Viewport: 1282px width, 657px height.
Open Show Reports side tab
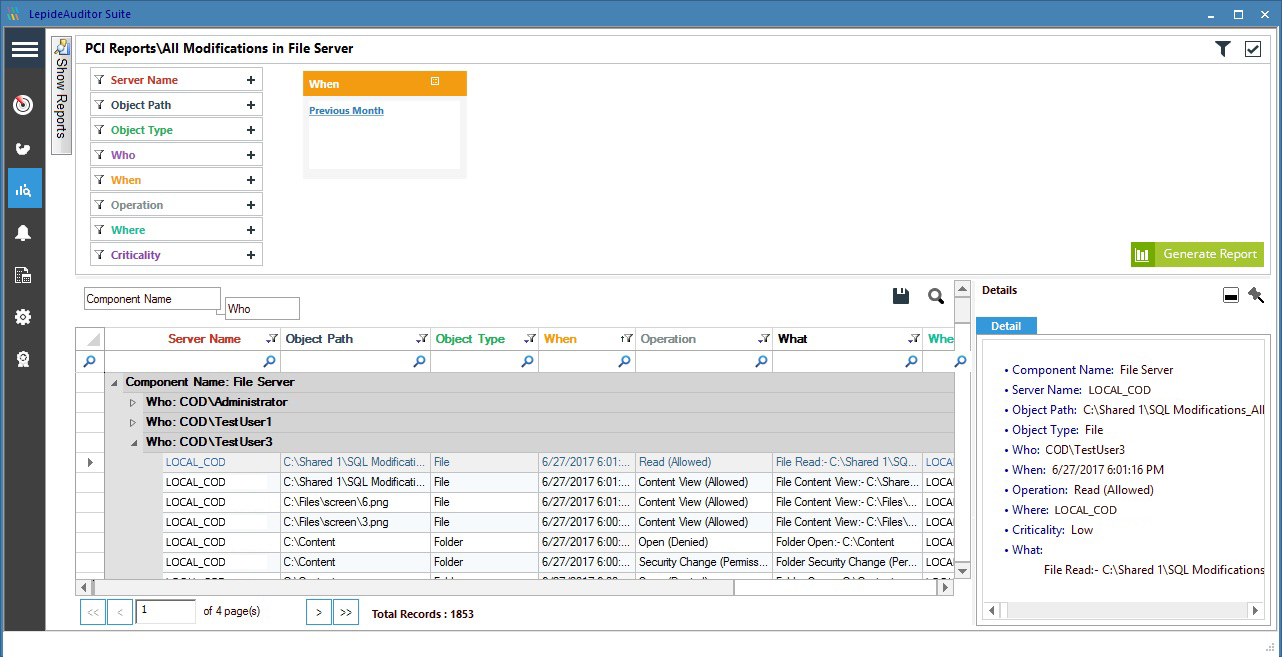61,96
